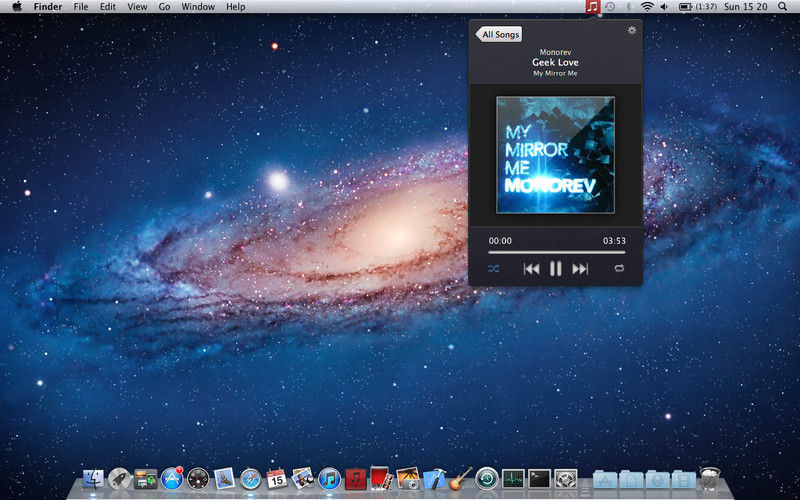The image size is (800, 500).
Task: Click the volume speaker icon
Action: [x=664, y=7]
